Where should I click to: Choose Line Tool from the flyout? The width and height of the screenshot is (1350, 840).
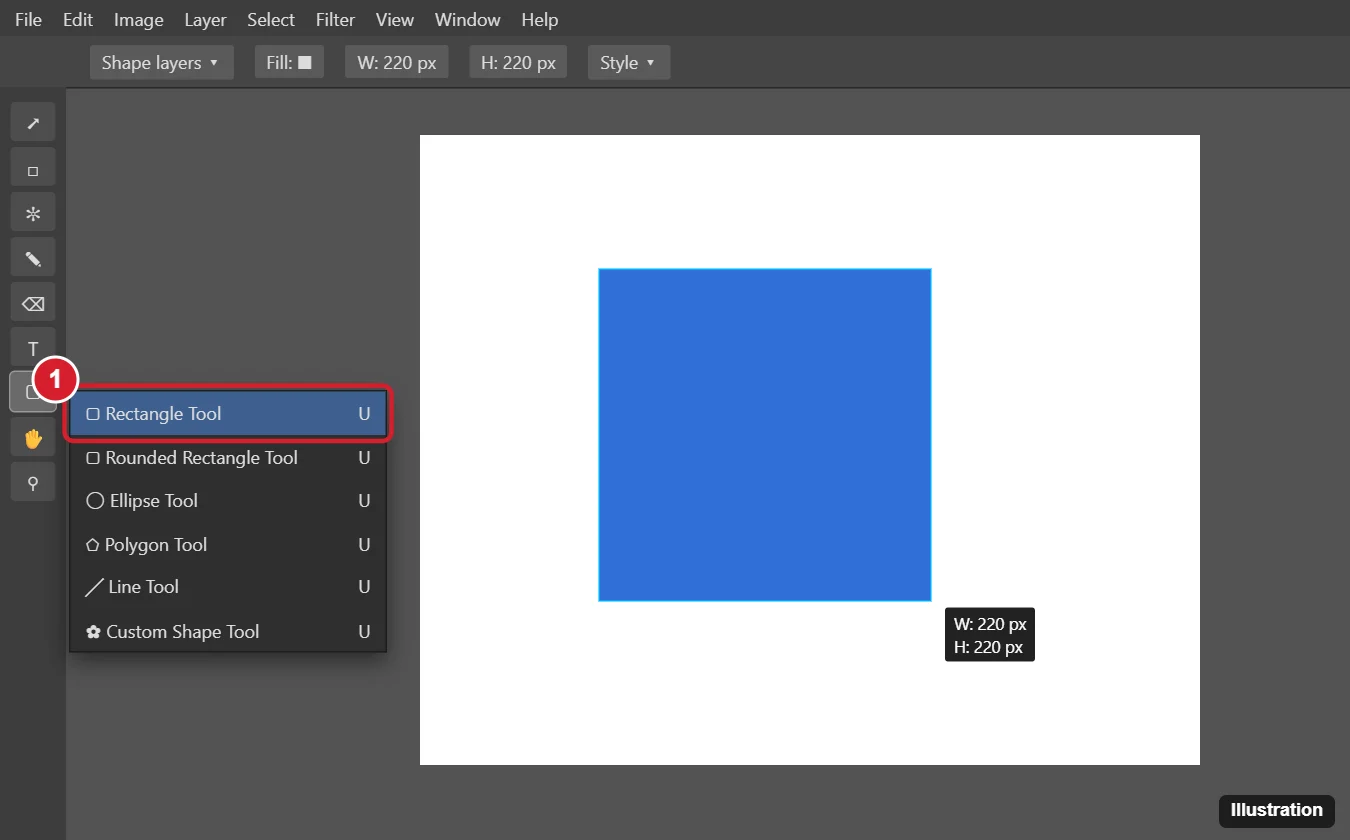coord(228,587)
